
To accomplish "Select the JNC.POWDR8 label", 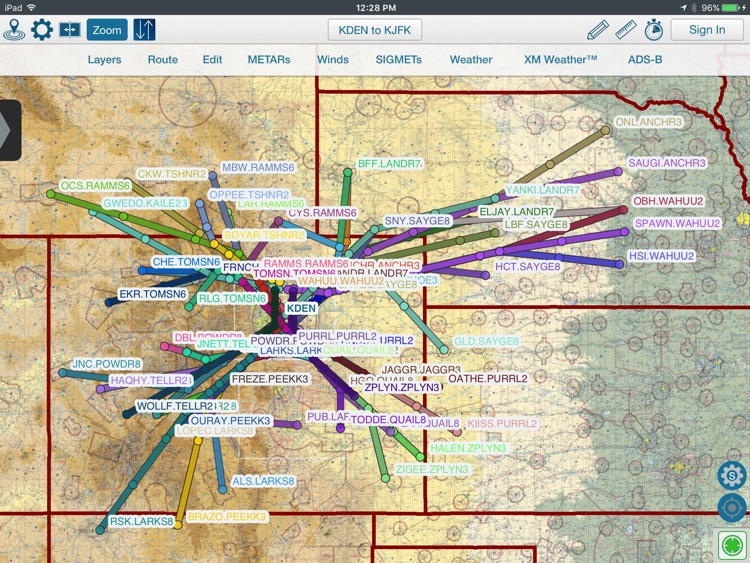I will point(106,364).
